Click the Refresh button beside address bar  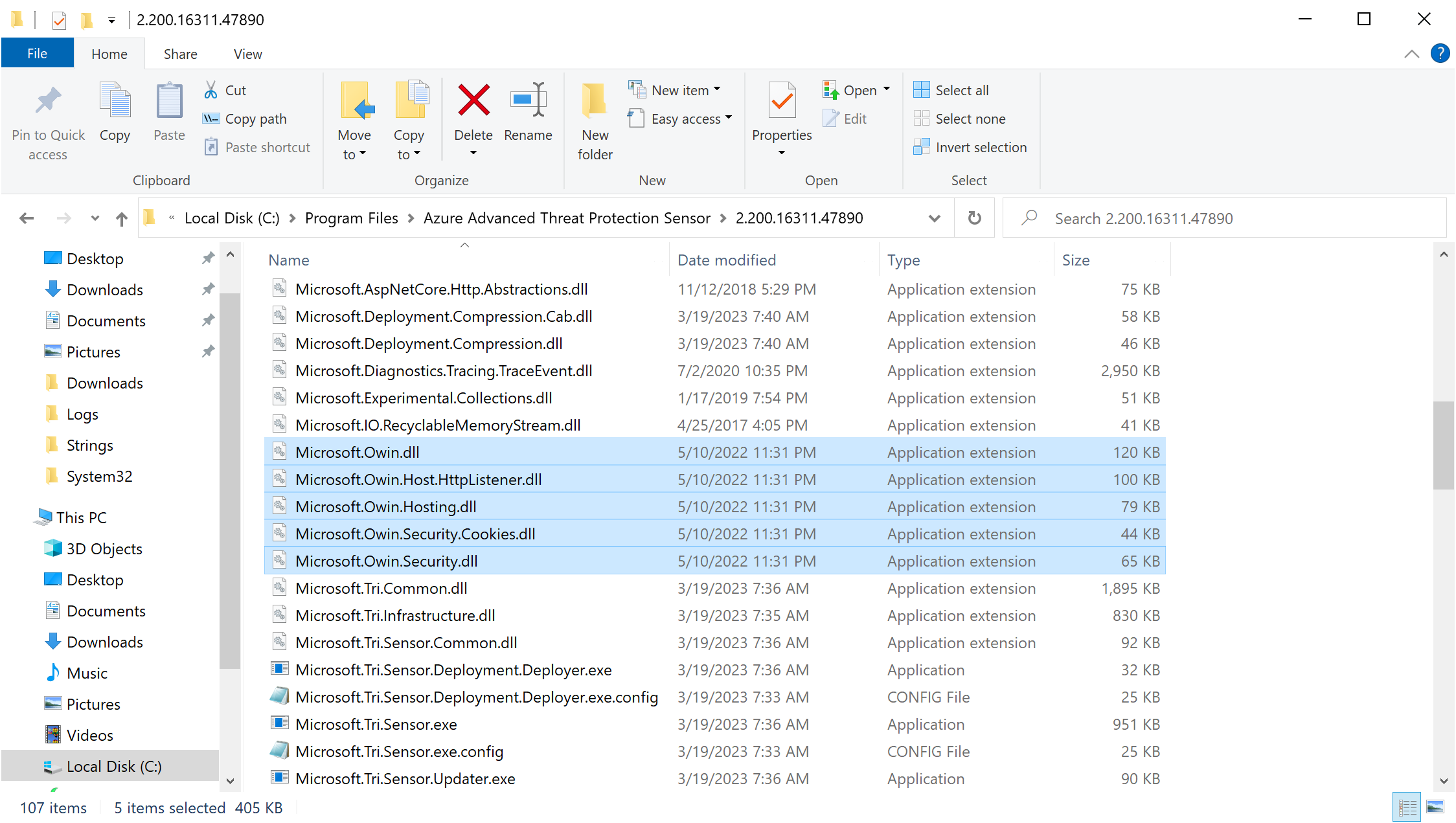coord(974,218)
